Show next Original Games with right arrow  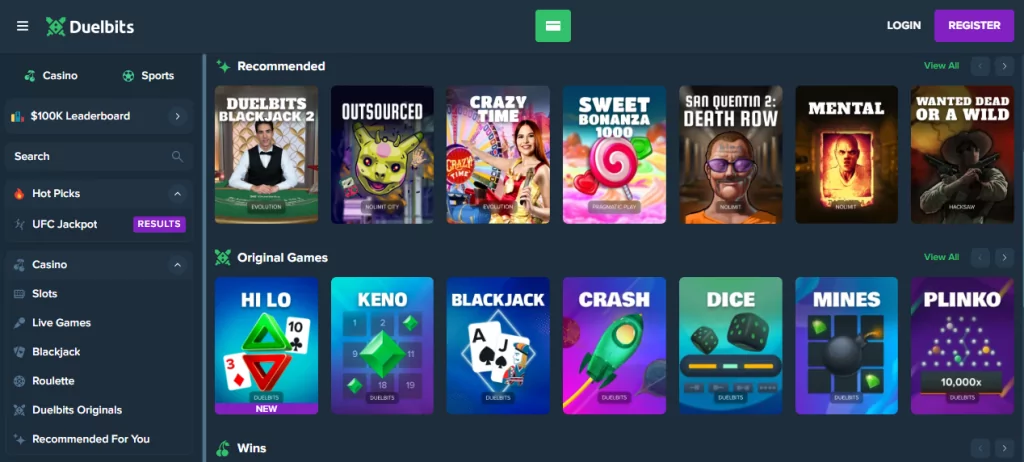pos(1004,257)
